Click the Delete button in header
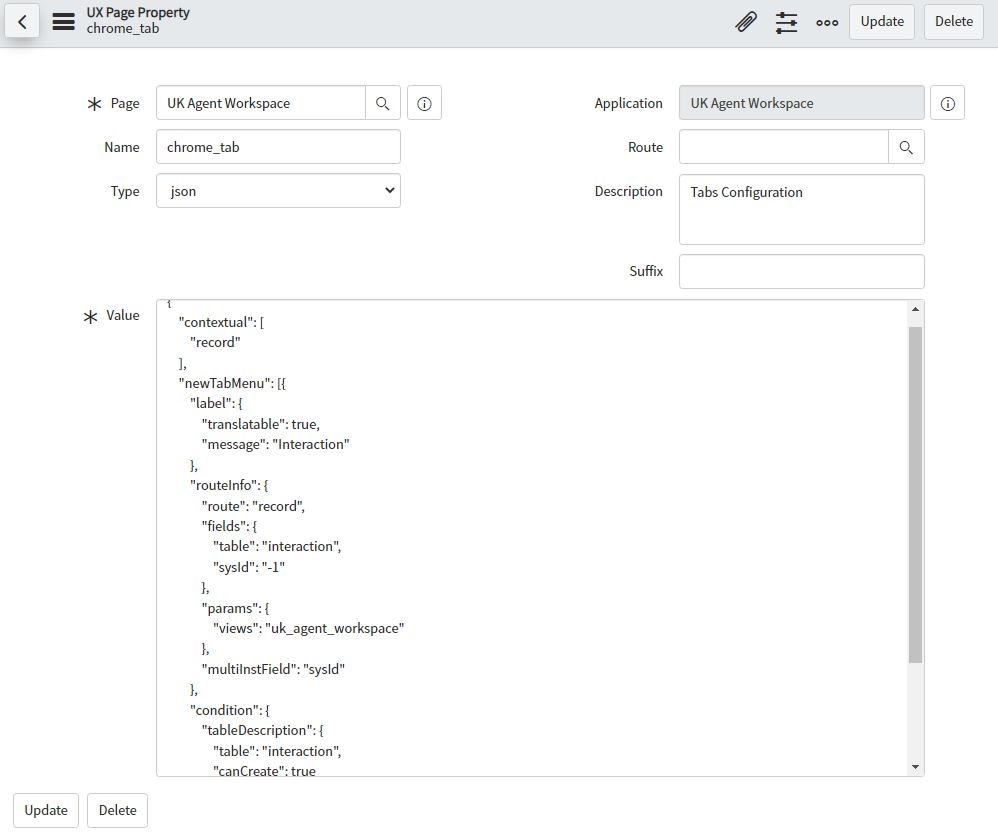 (954, 22)
